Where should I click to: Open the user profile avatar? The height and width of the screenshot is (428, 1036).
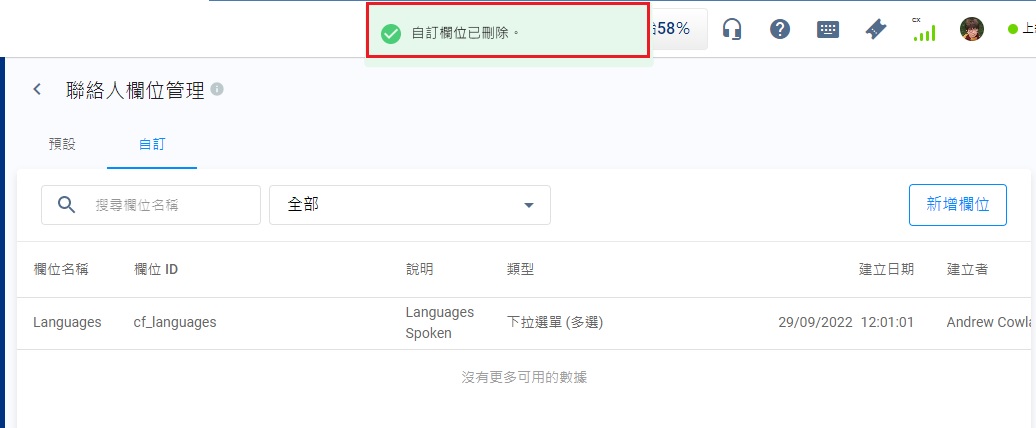(971, 29)
